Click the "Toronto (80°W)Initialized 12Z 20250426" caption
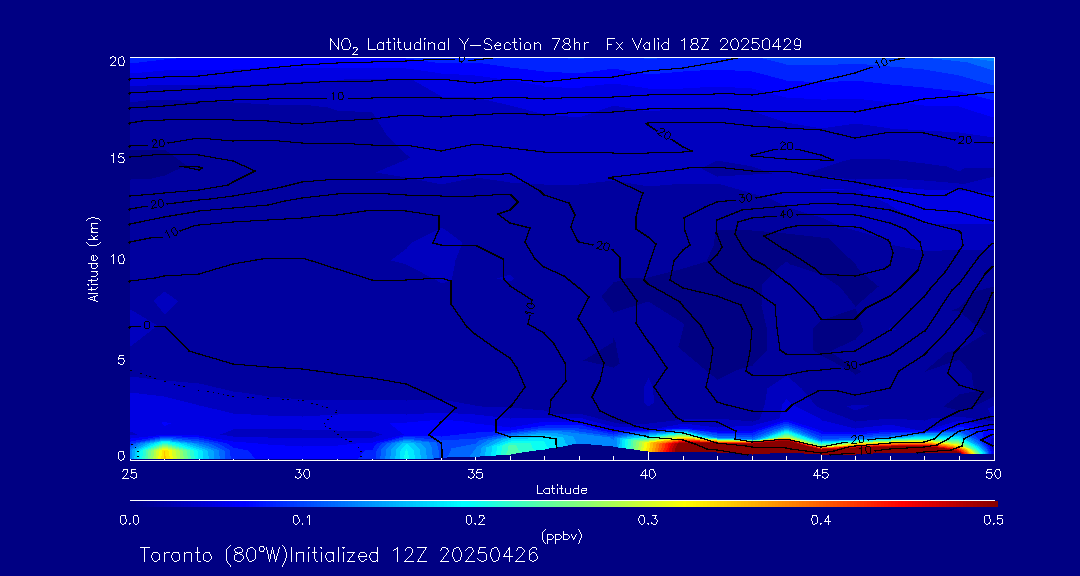 pyautogui.click(x=339, y=555)
